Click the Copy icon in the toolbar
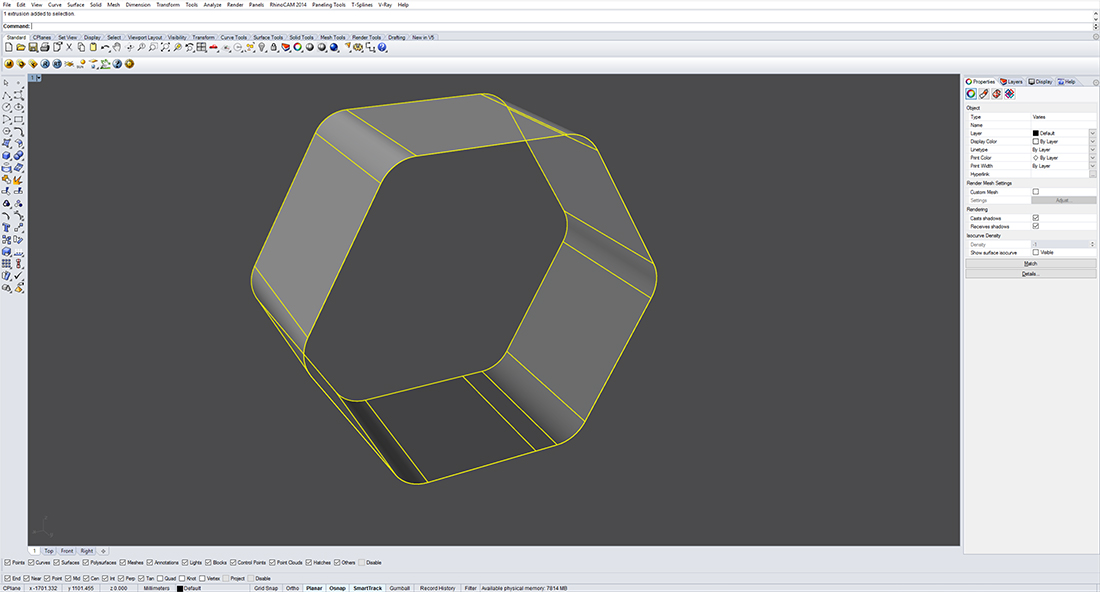The width and height of the screenshot is (1100, 592). coord(81,48)
